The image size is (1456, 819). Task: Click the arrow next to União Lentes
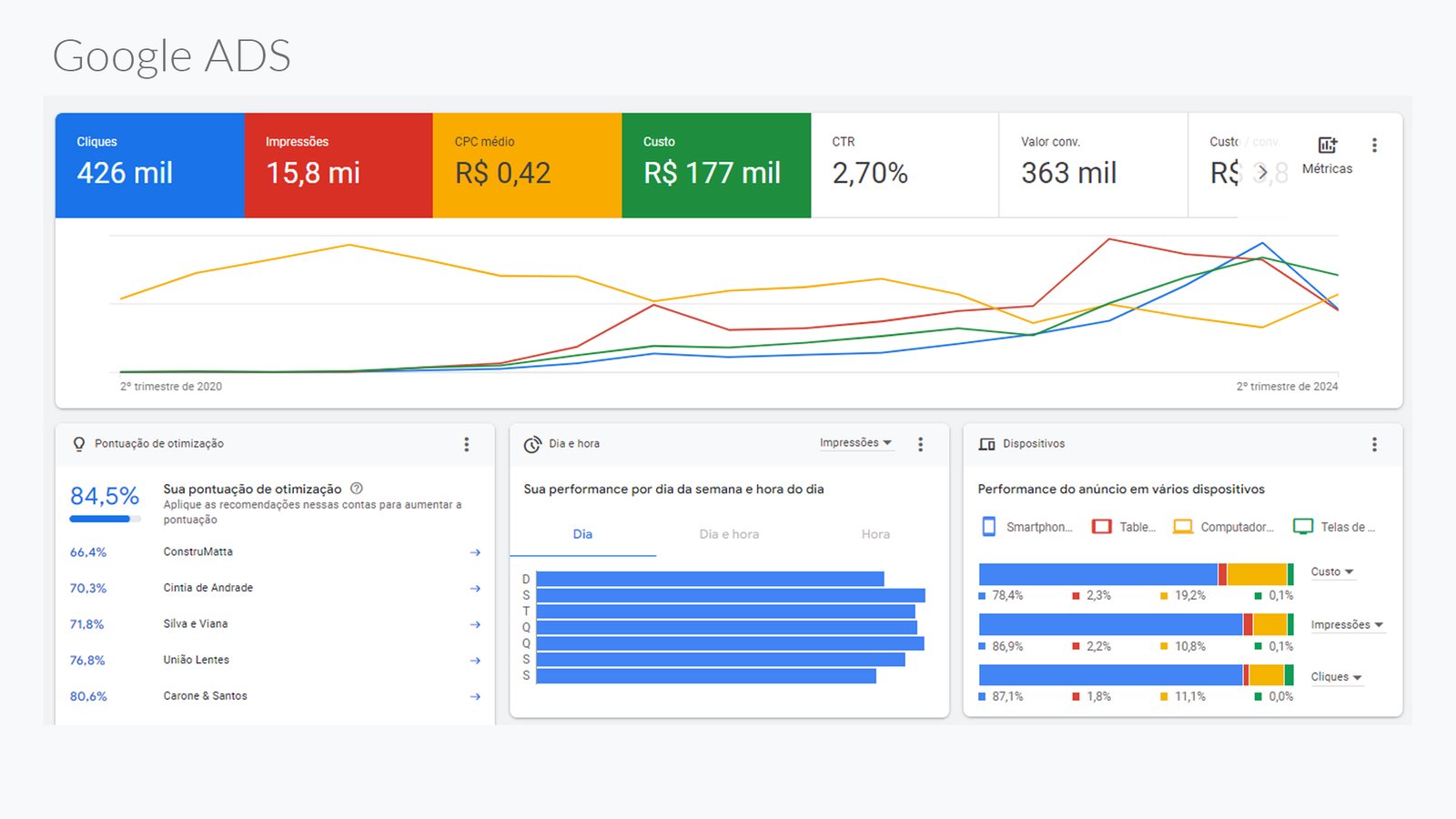pyautogui.click(x=475, y=661)
